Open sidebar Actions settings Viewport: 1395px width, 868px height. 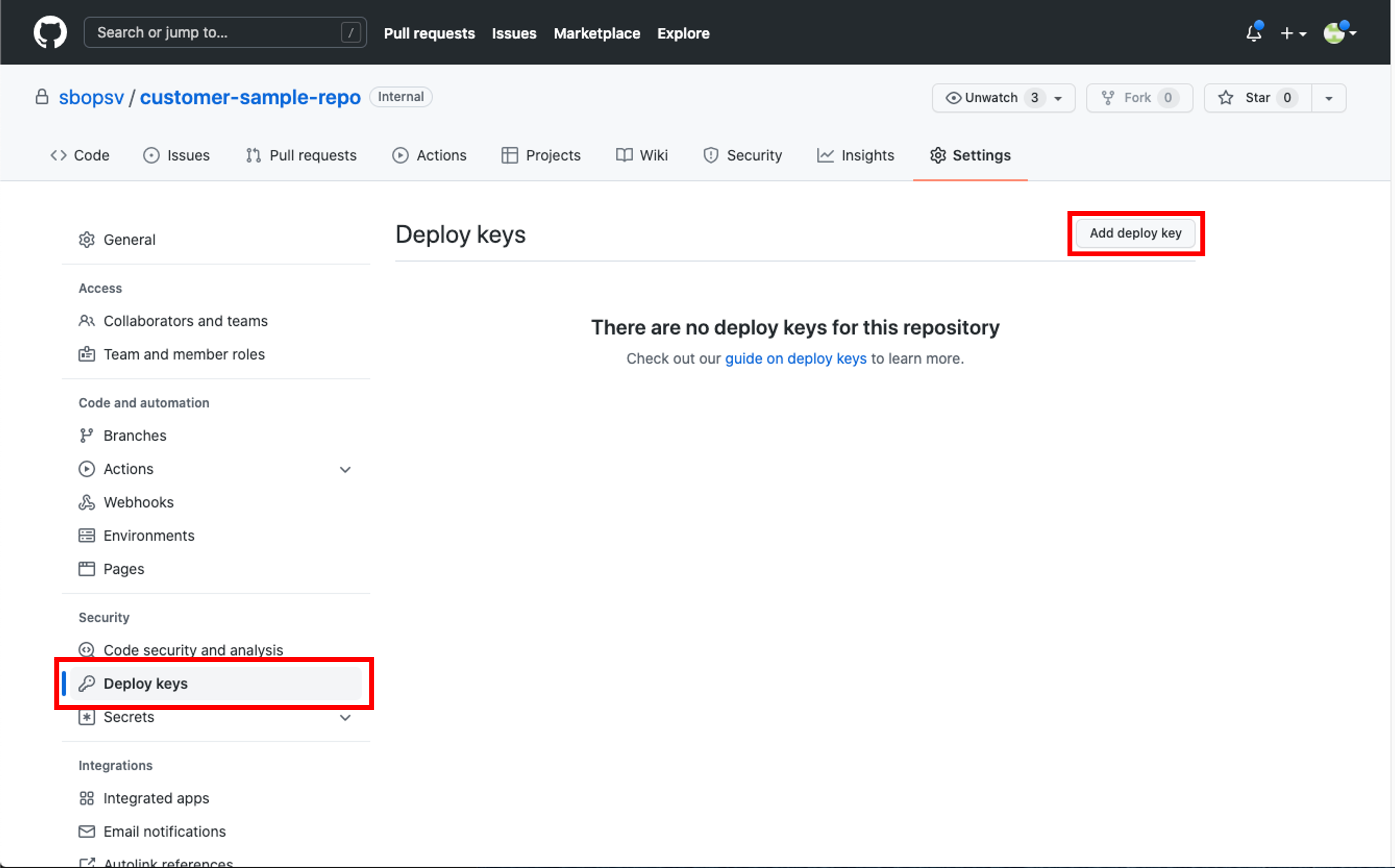(x=216, y=469)
